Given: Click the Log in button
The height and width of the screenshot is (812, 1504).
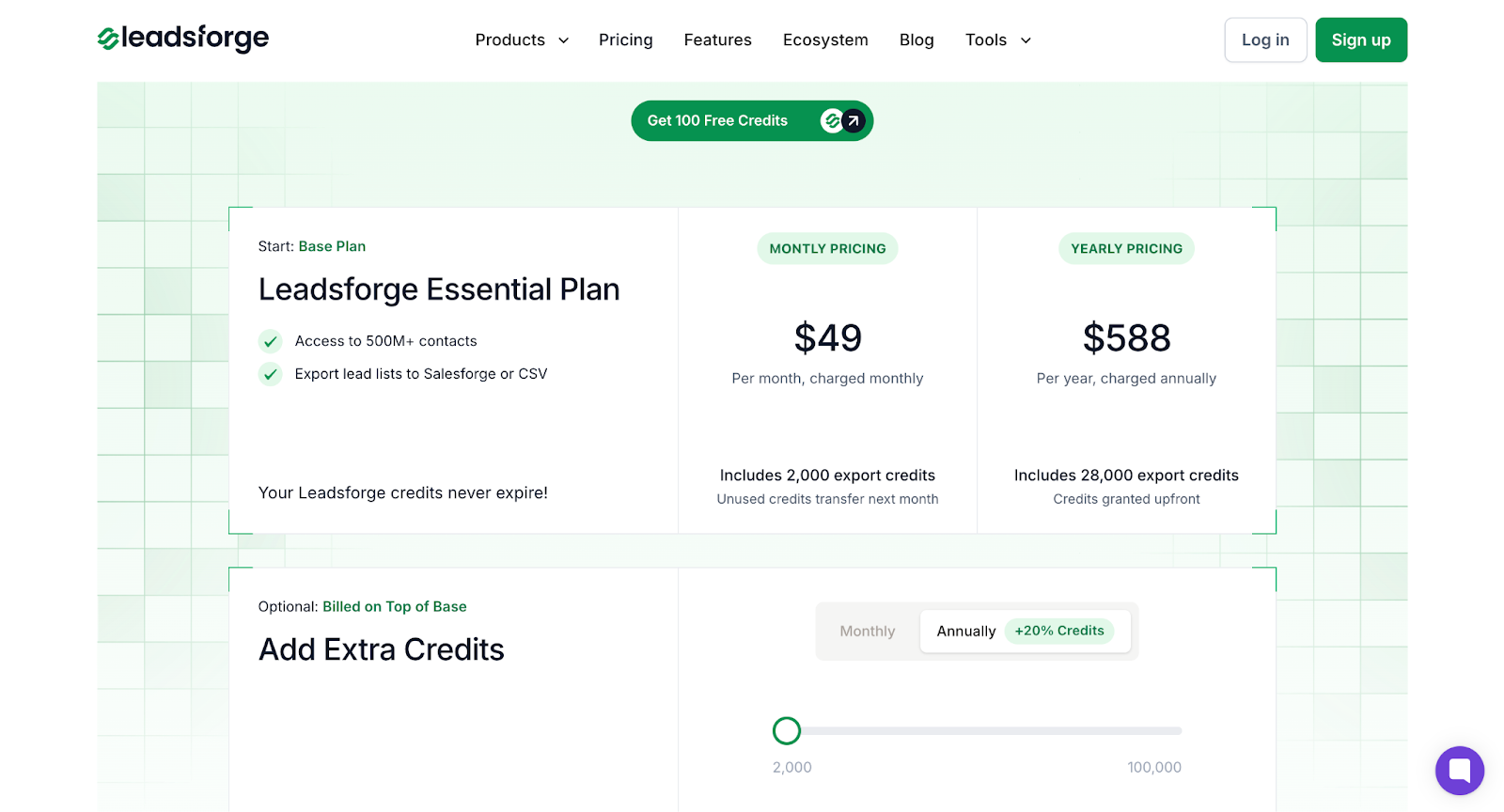Looking at the screenshot, I should 1265,40.
